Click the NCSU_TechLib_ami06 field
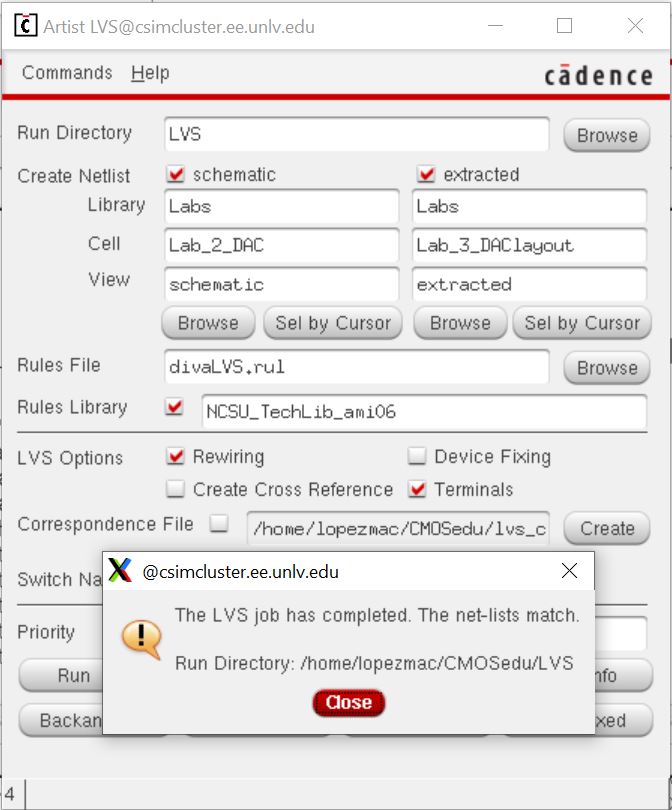The width and height of the screenshot is (672, 810). pyautogui.click(x=424, y=412)
